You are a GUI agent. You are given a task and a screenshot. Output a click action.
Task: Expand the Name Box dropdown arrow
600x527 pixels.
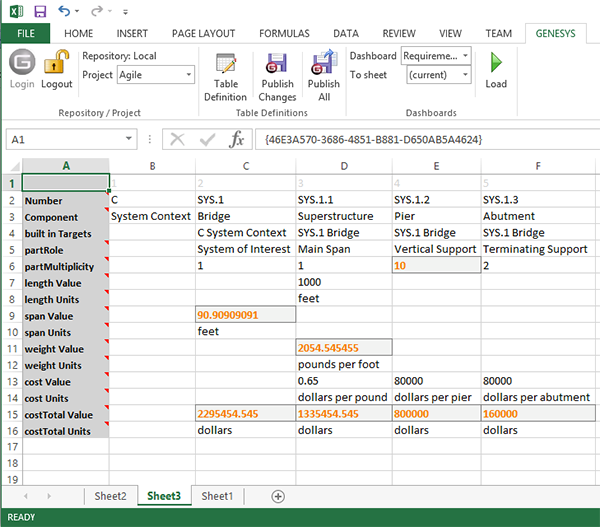pyautogui.click(x=130, y=140)
